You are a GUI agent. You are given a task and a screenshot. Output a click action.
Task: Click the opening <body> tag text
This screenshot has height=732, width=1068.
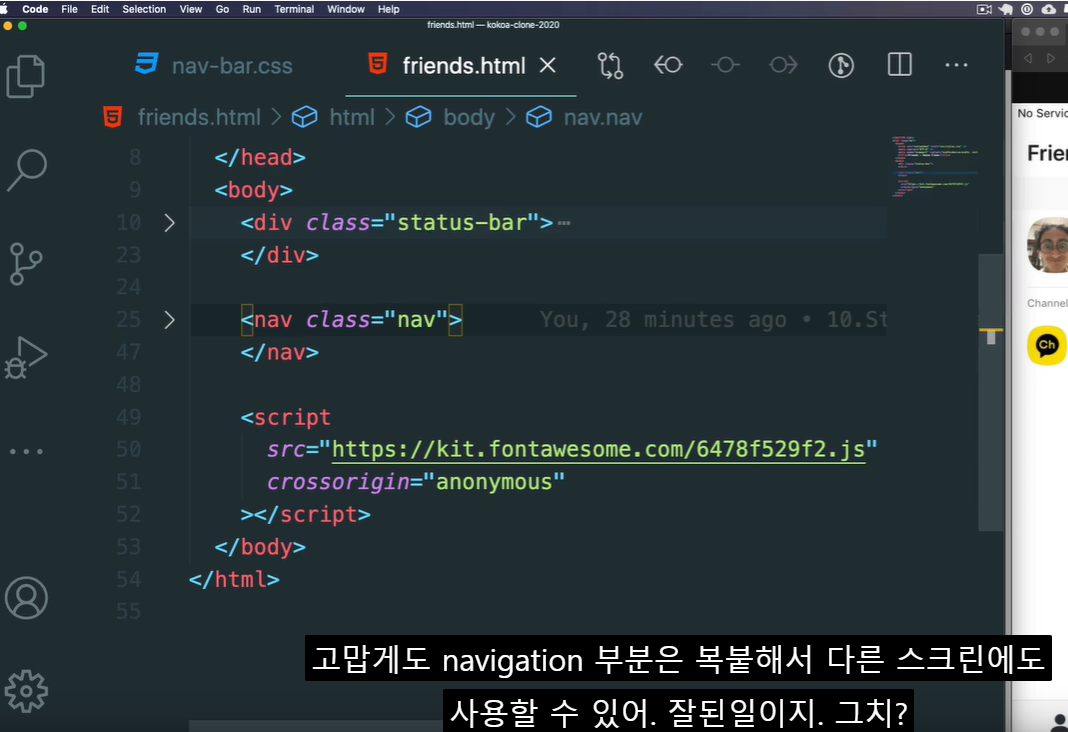(253, 190)
